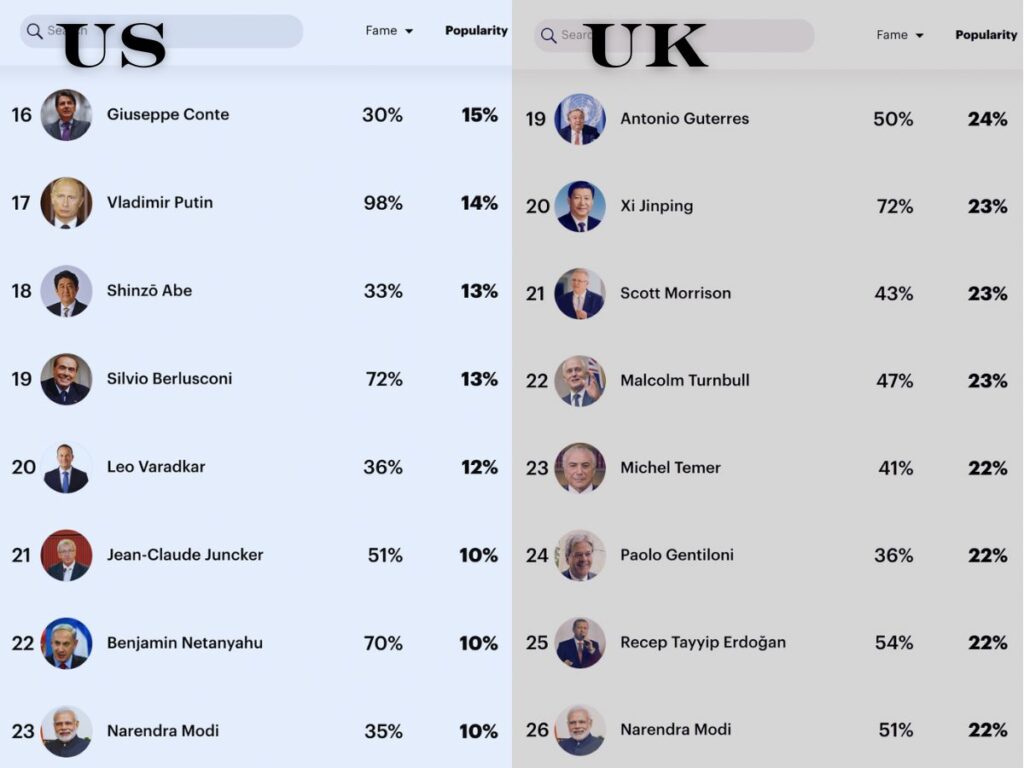Click Benjamin Netanyahu's profile picture
This screenshot has height=768, width=1024.
tap(66, 643)
